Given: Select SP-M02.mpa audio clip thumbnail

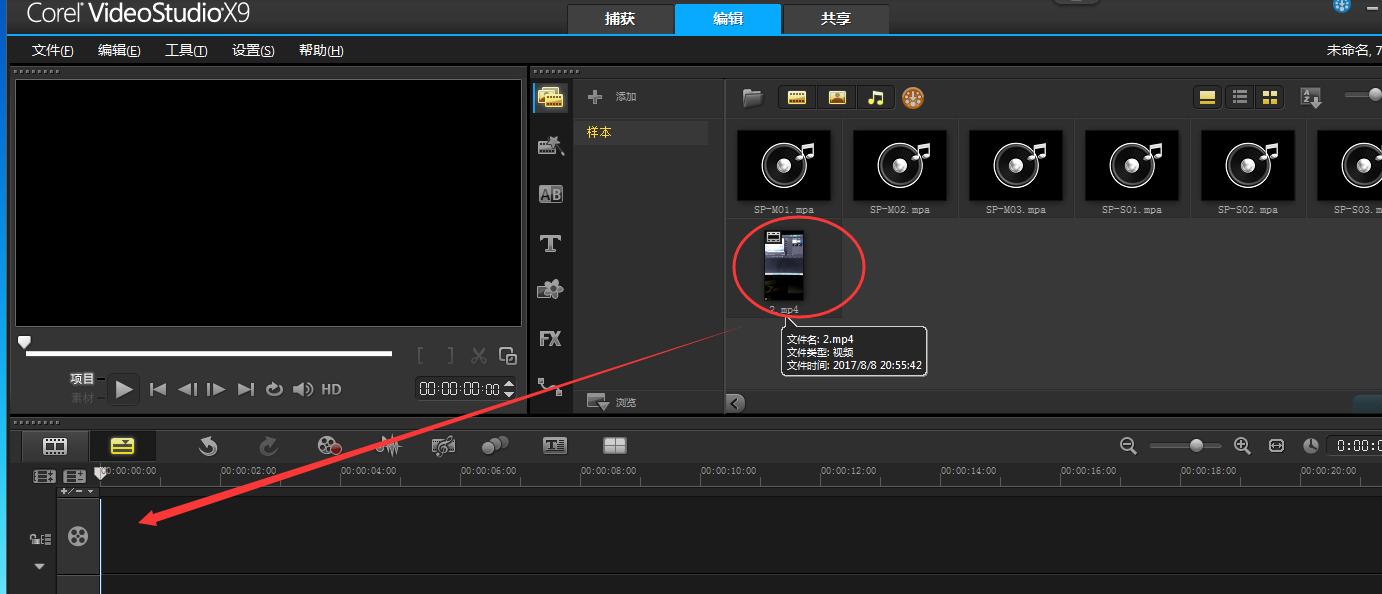Looking at the screenshot, I should pos(899,166).
